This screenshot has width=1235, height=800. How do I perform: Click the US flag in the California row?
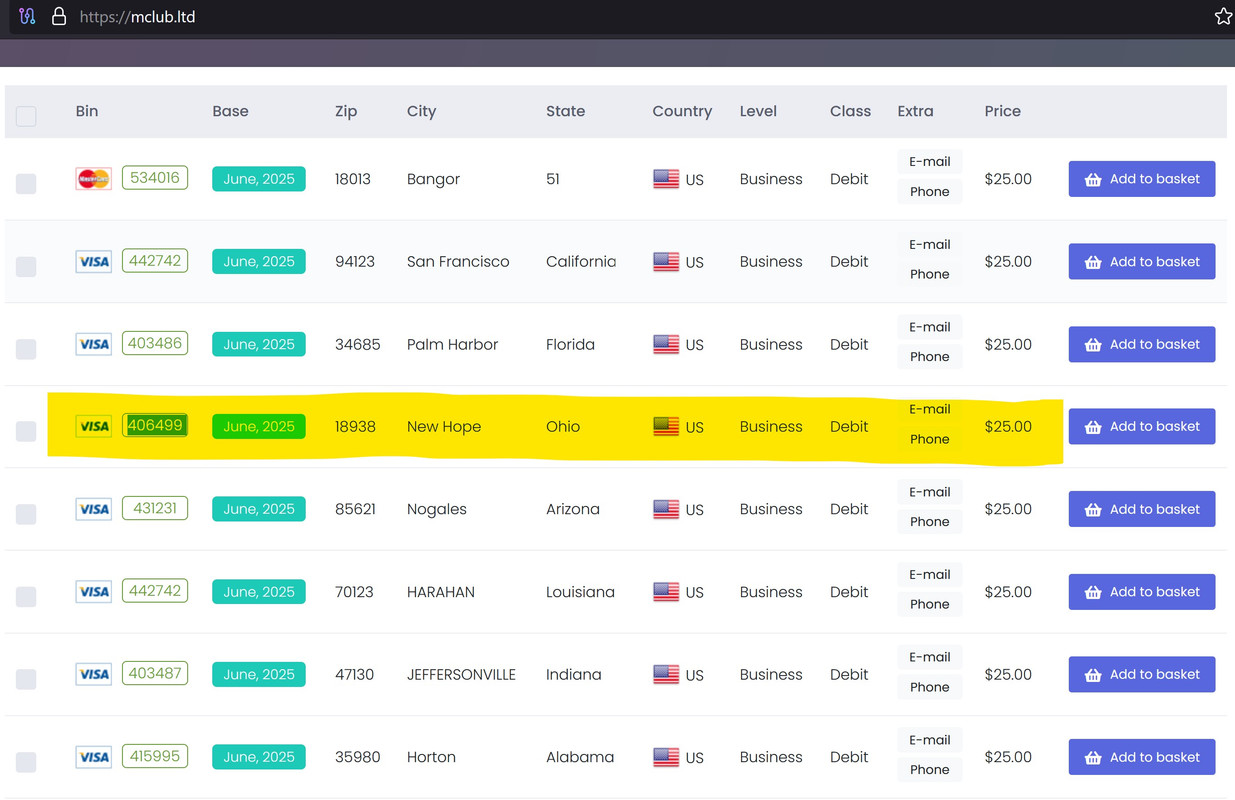point(666,261)
